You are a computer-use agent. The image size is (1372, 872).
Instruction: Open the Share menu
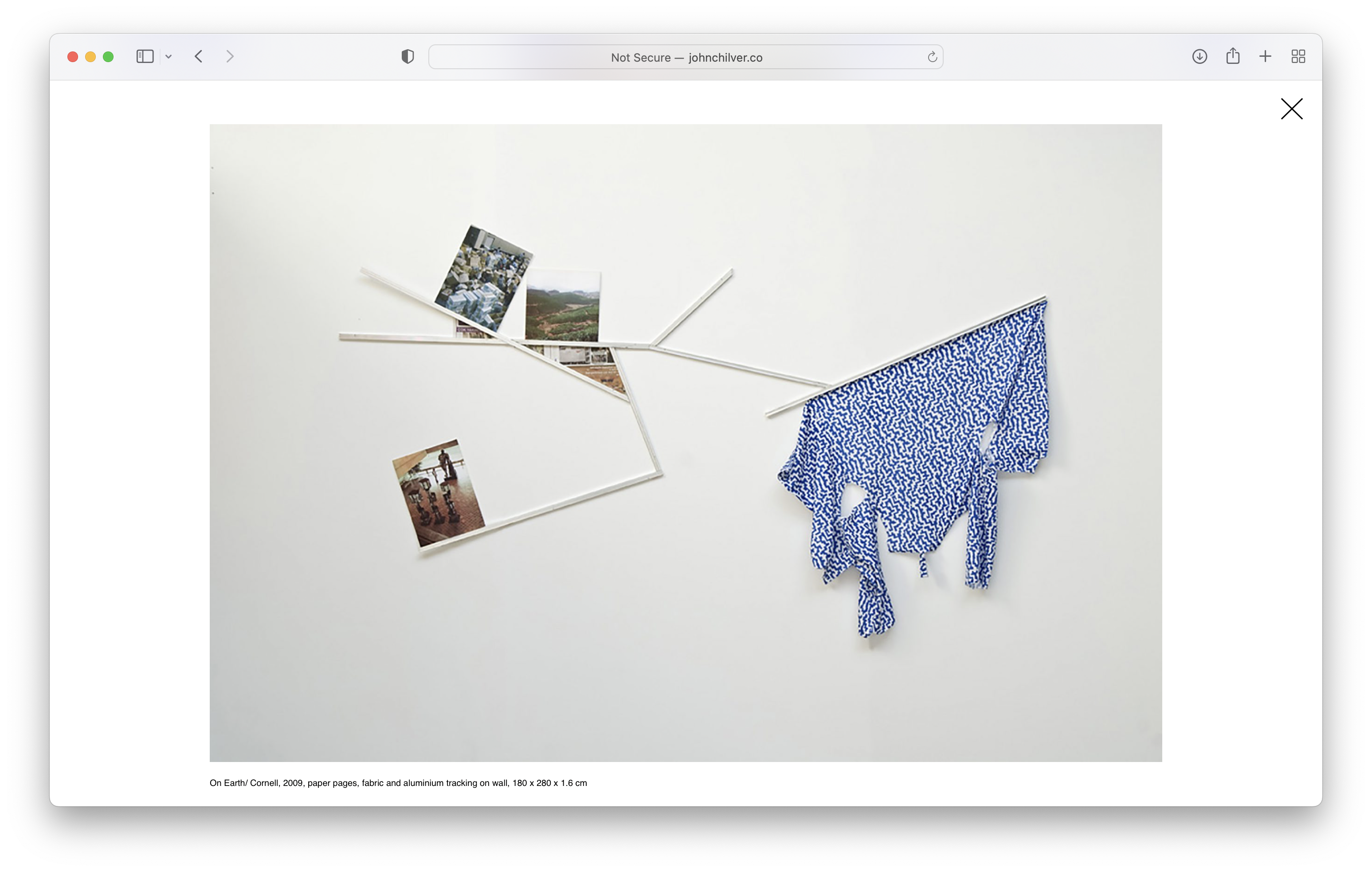coord(1232,56)
